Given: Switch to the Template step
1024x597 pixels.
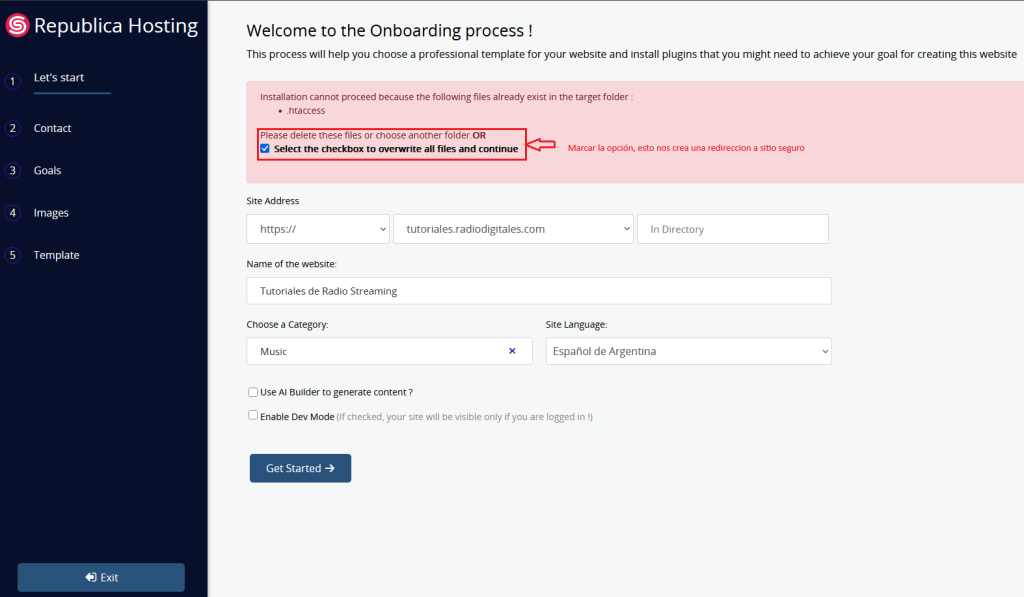Looking at the screenshot, I should click(56, 255).
